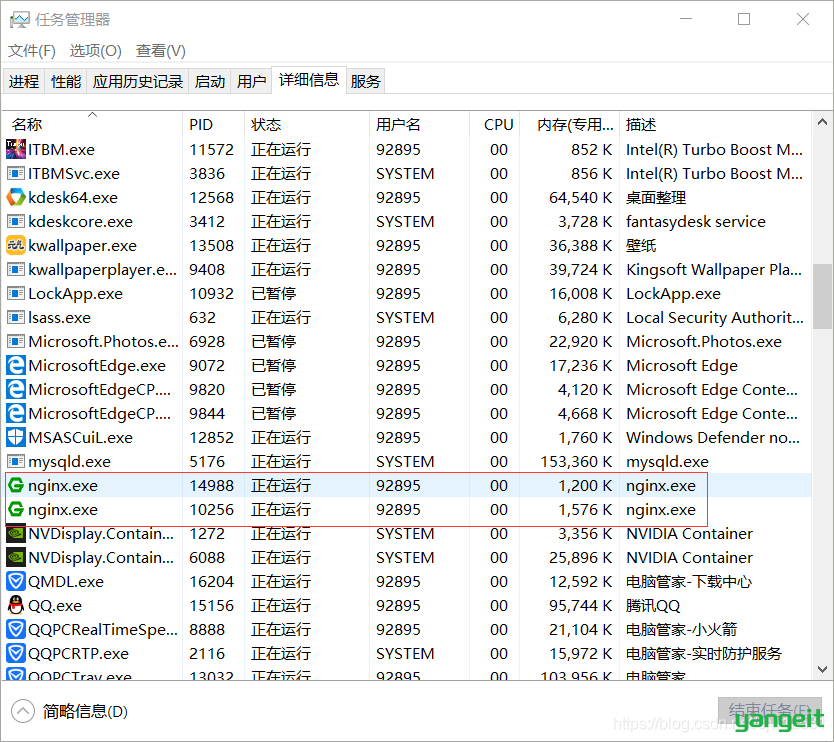Click scrollbar down arrow
Image resolution: width=834 pixels, height=742 pixels.
pos(822,669)
